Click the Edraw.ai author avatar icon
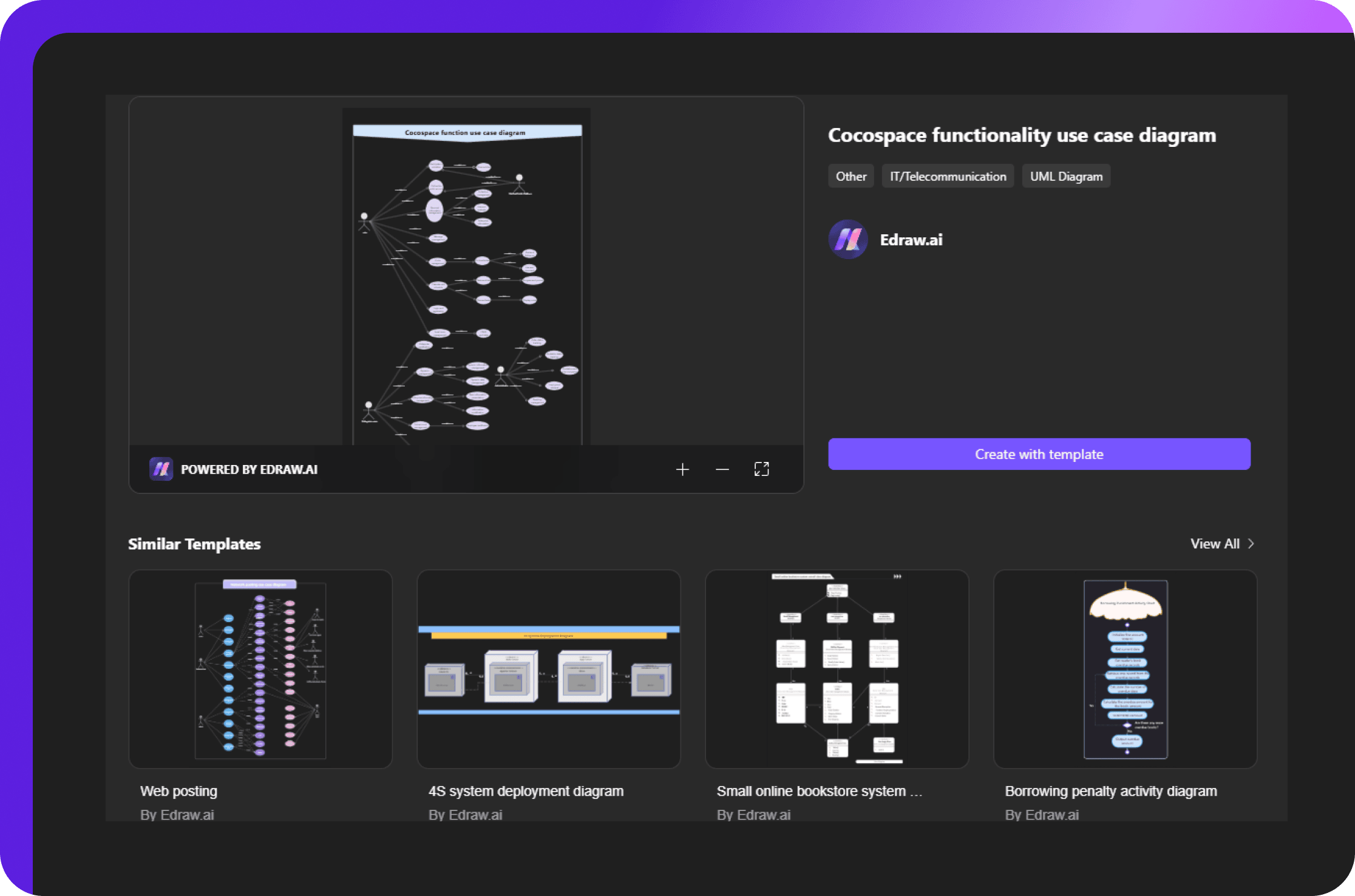1355x896 pixels. (x=849, y=240)
